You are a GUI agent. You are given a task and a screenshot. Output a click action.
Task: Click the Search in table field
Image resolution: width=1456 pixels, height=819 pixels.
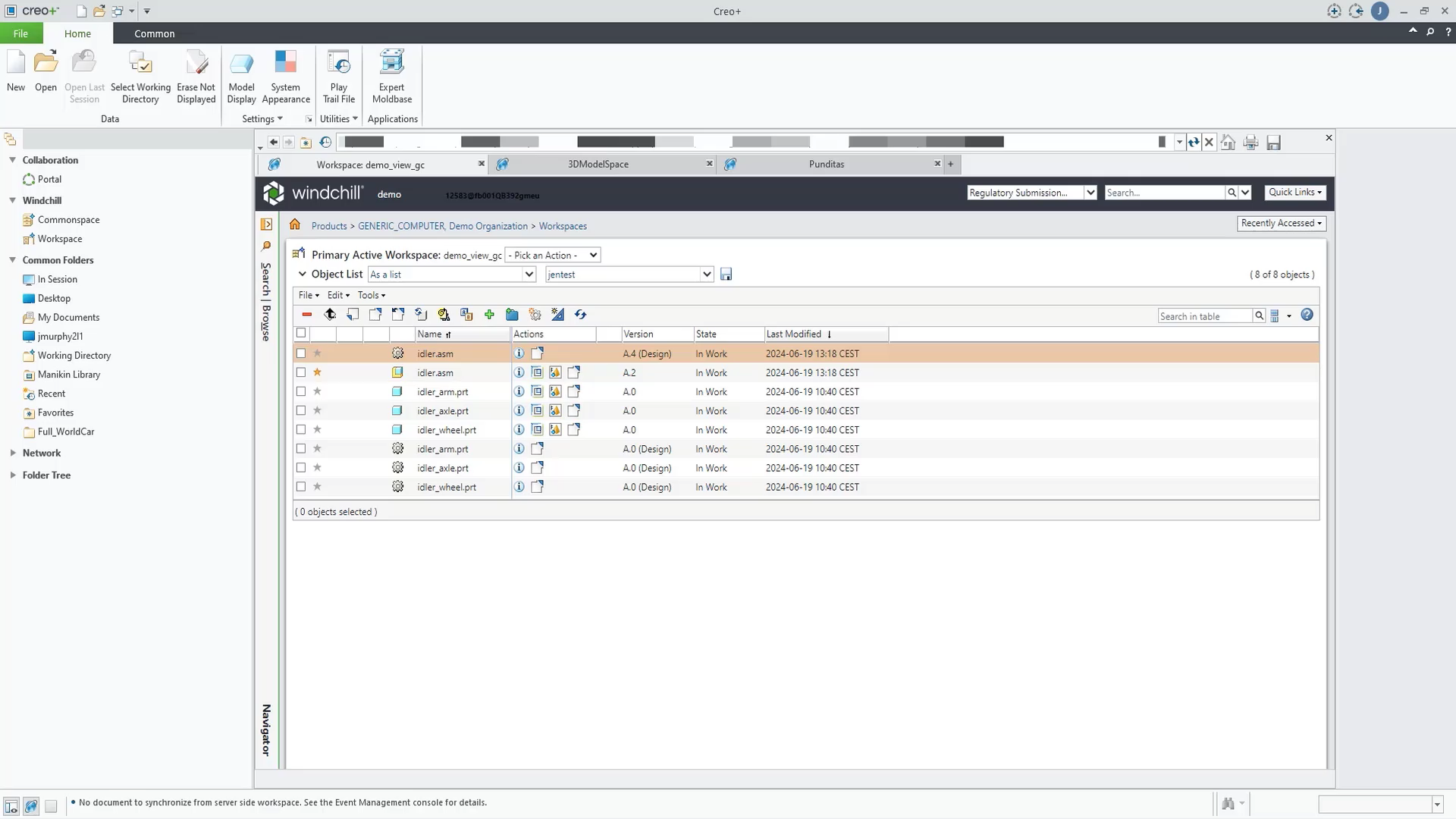[x=1205, y=316]
